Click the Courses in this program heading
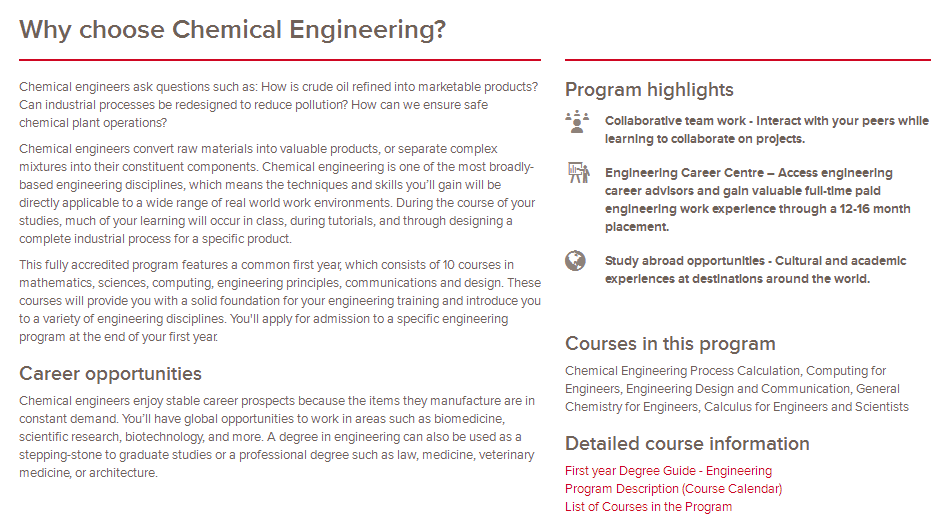Viewport: 944px width, 527px height. (x=670, y=344)
